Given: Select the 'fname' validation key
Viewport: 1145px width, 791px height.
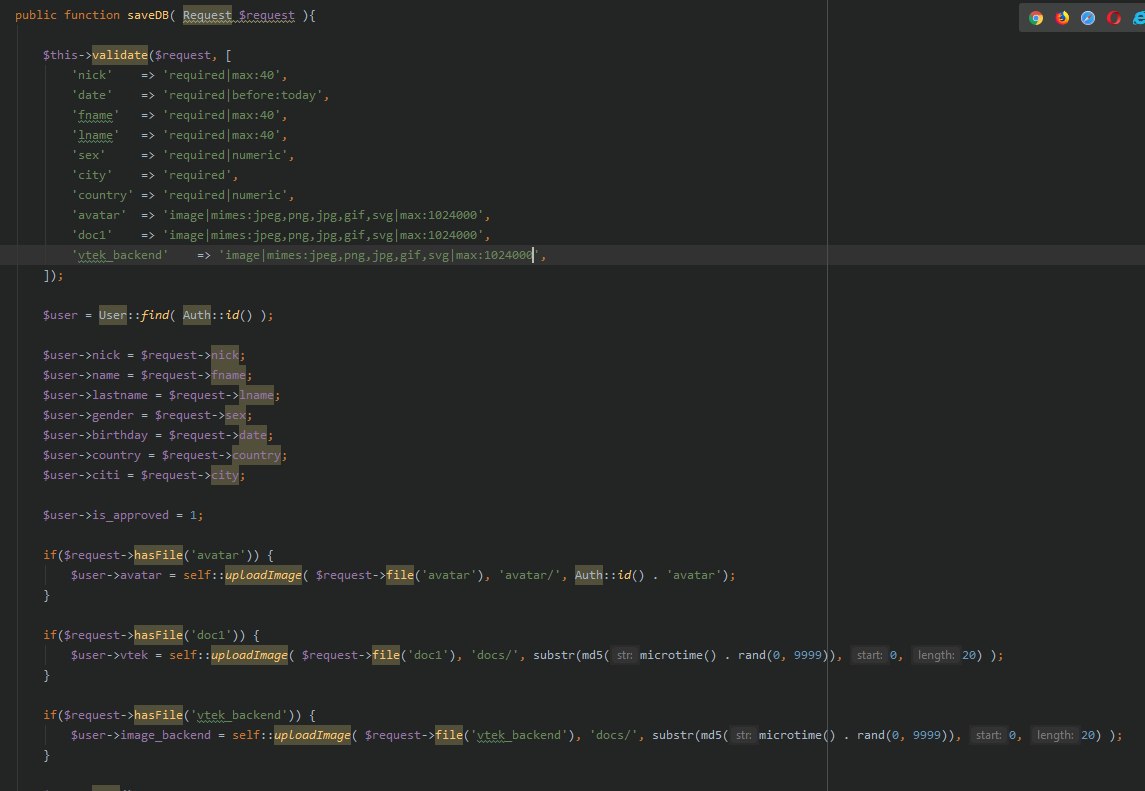Looking at the screenshot, I should (95, 115).
